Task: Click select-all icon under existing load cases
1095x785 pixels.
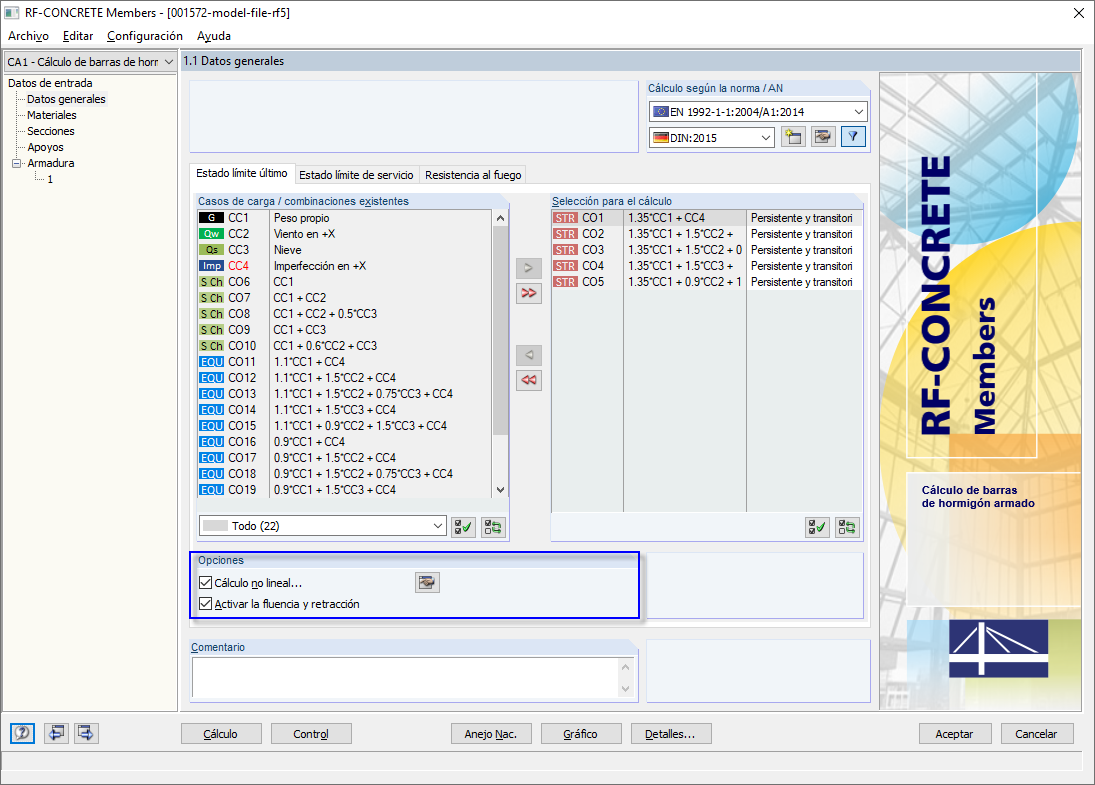Action: pyautogui.click(x=464, y=527)
